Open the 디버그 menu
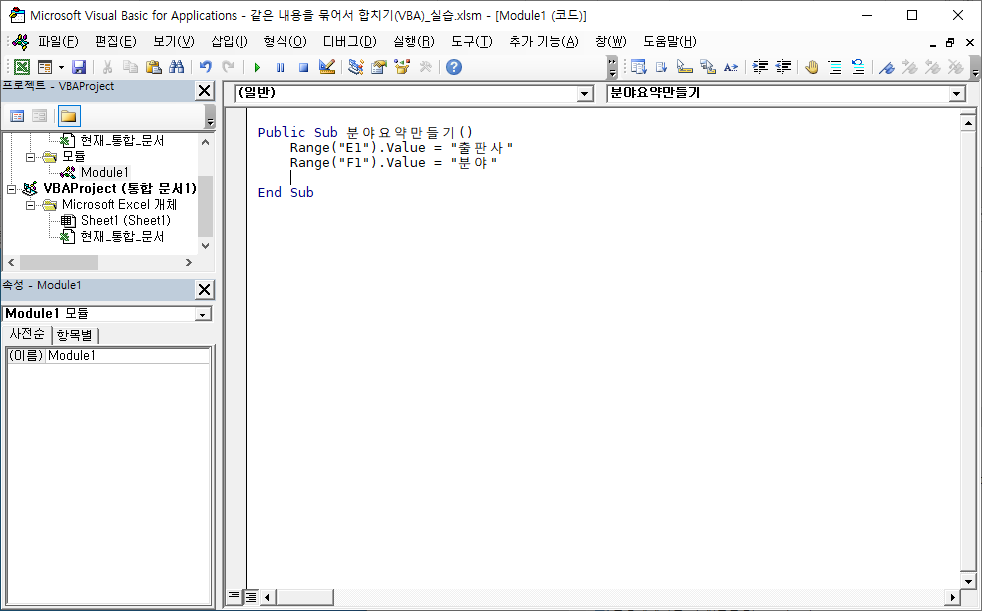The width and height of the screenshot is (982, 611). (x=351, y=41)
